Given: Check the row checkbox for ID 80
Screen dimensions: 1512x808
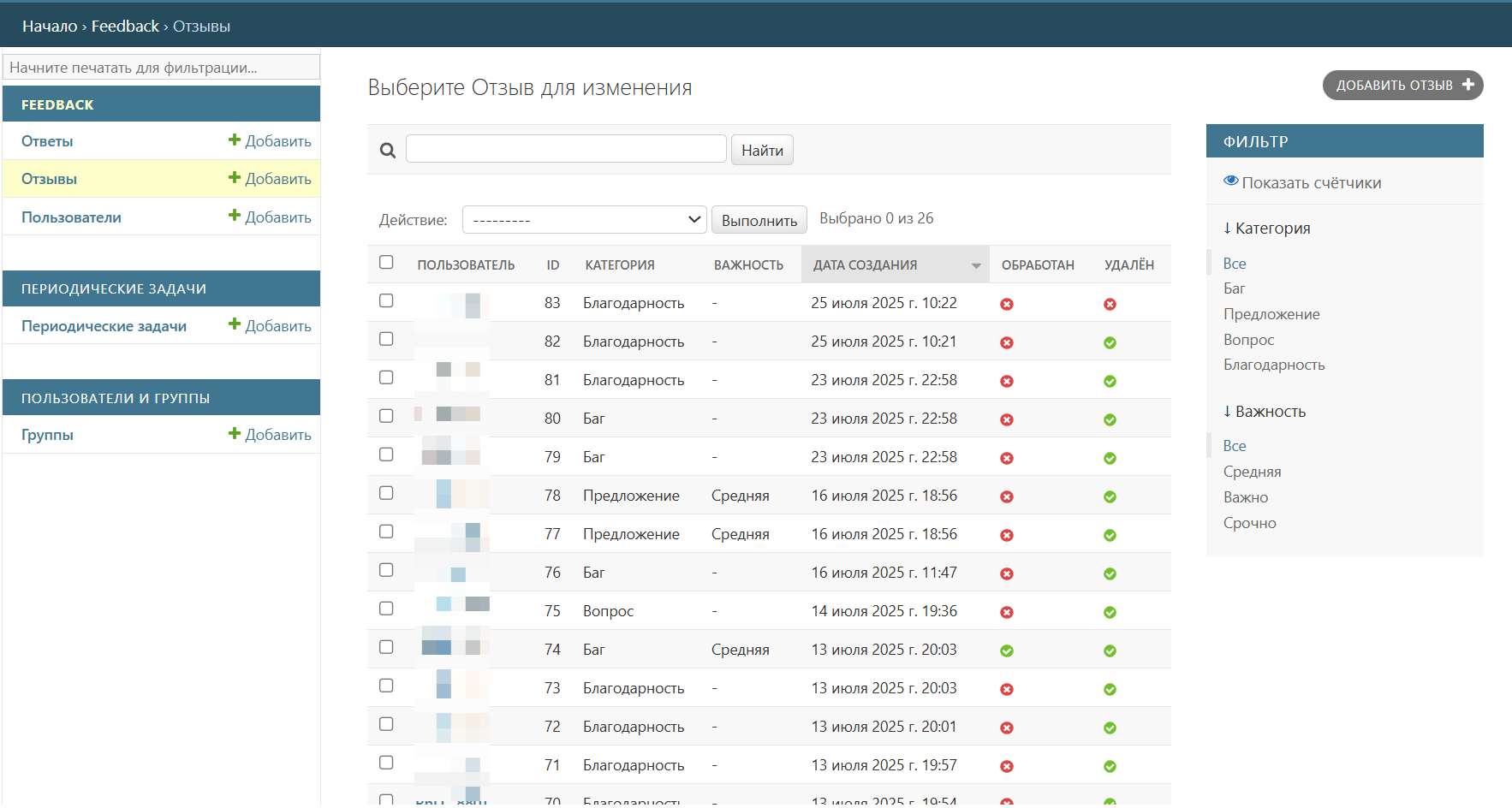Looking at the screenshot, I should 386,416.
